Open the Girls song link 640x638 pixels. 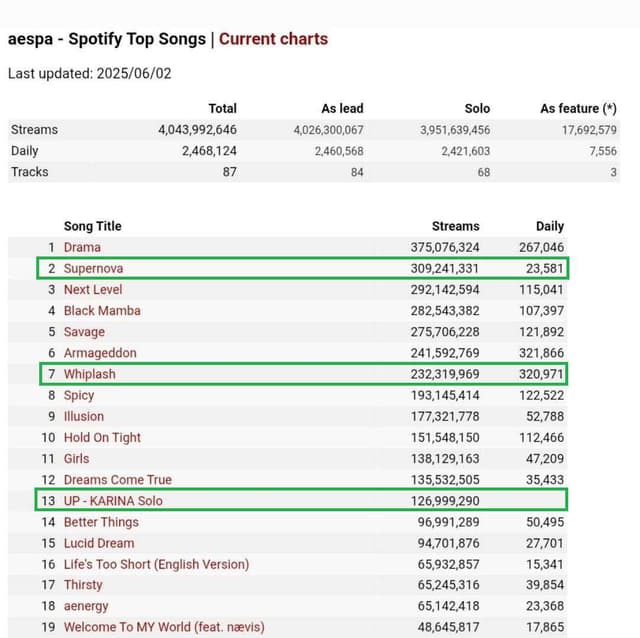[x=77, y=458]
